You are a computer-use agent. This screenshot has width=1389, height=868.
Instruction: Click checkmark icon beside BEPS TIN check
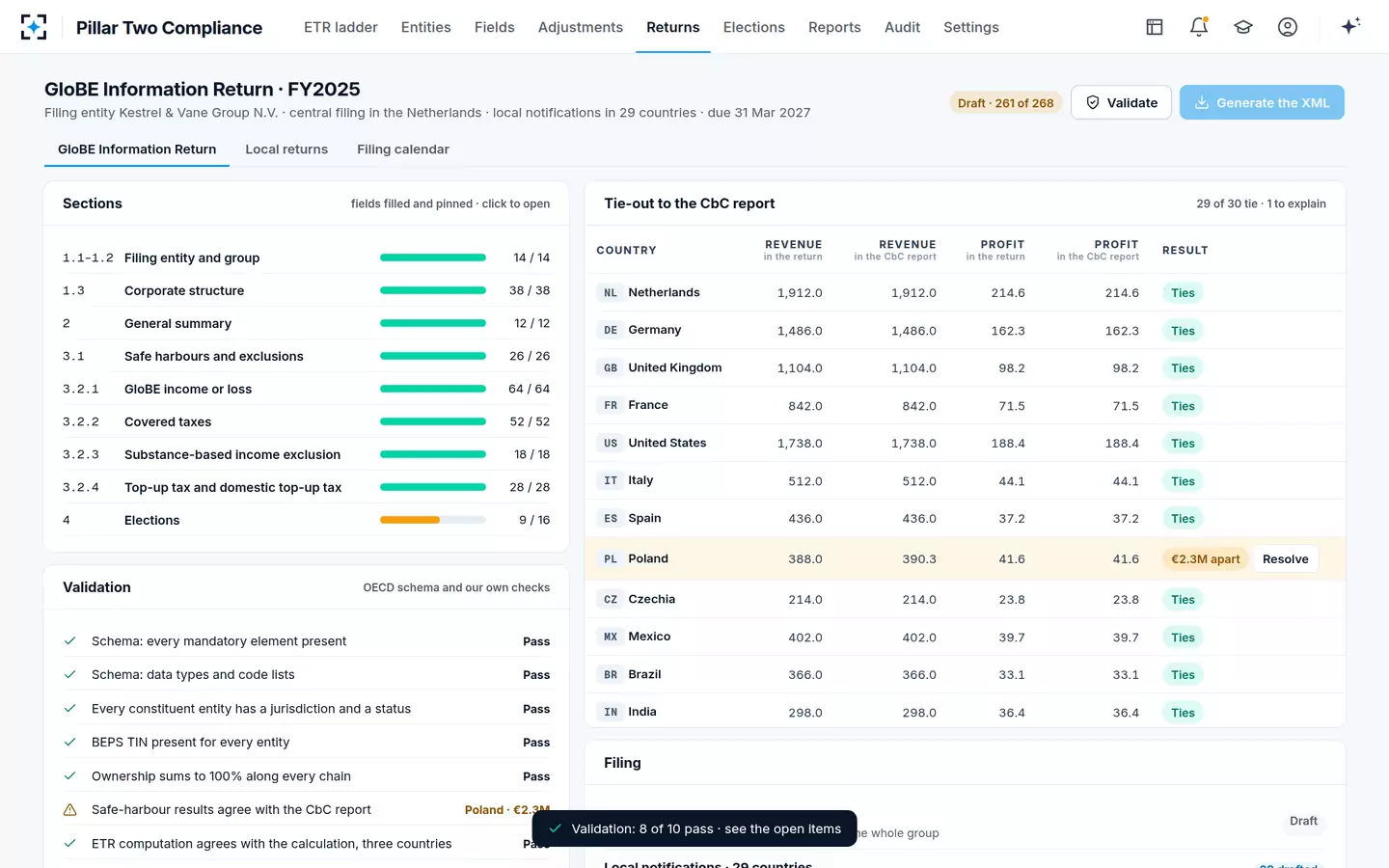pyautogui.click(x=69, y=743)
